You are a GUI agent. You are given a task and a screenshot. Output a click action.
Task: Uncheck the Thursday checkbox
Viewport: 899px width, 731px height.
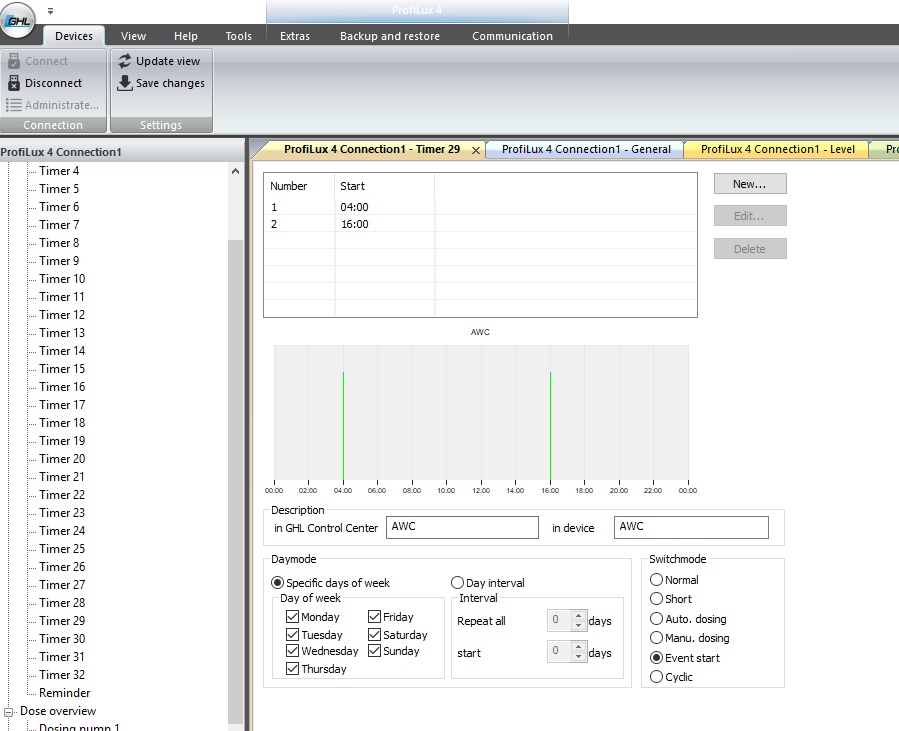(292, 669)
